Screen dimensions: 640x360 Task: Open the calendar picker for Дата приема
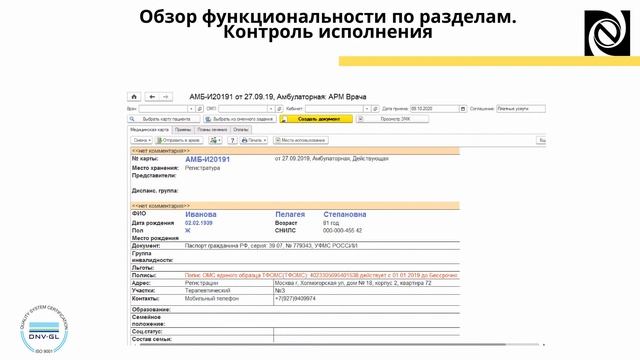coord(463,109)
